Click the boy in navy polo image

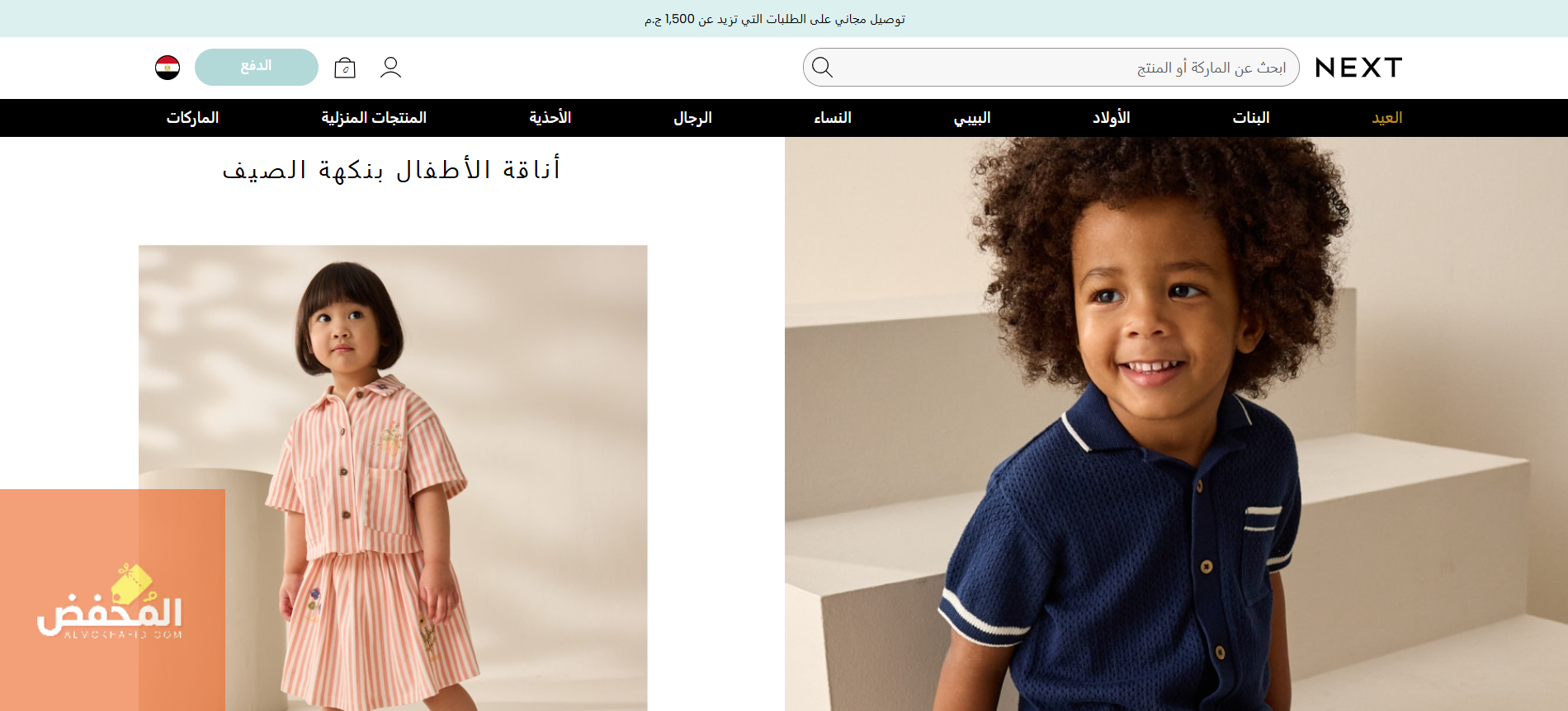1176,424
